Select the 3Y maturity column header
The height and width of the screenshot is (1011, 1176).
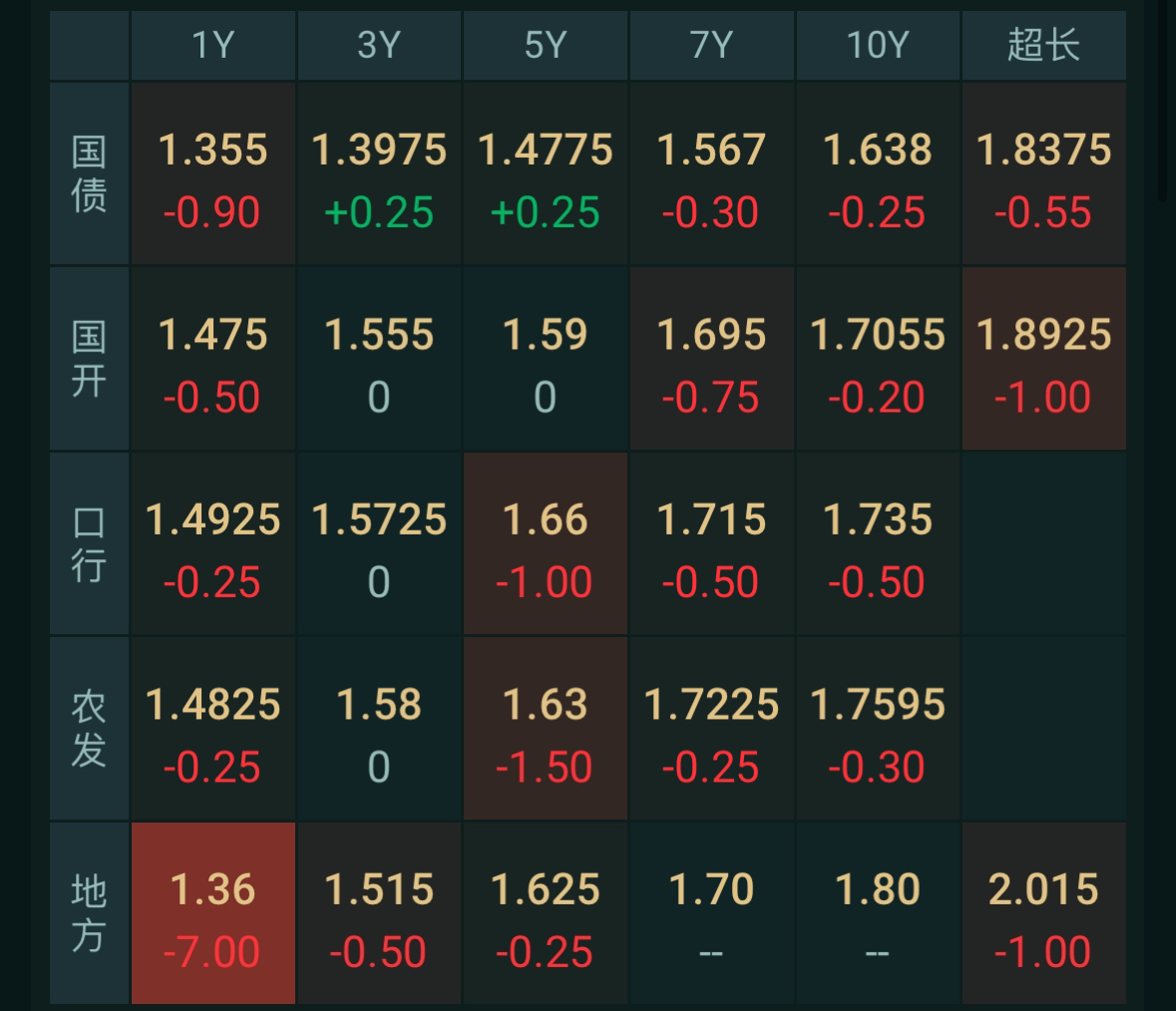[x=379, y=46]
